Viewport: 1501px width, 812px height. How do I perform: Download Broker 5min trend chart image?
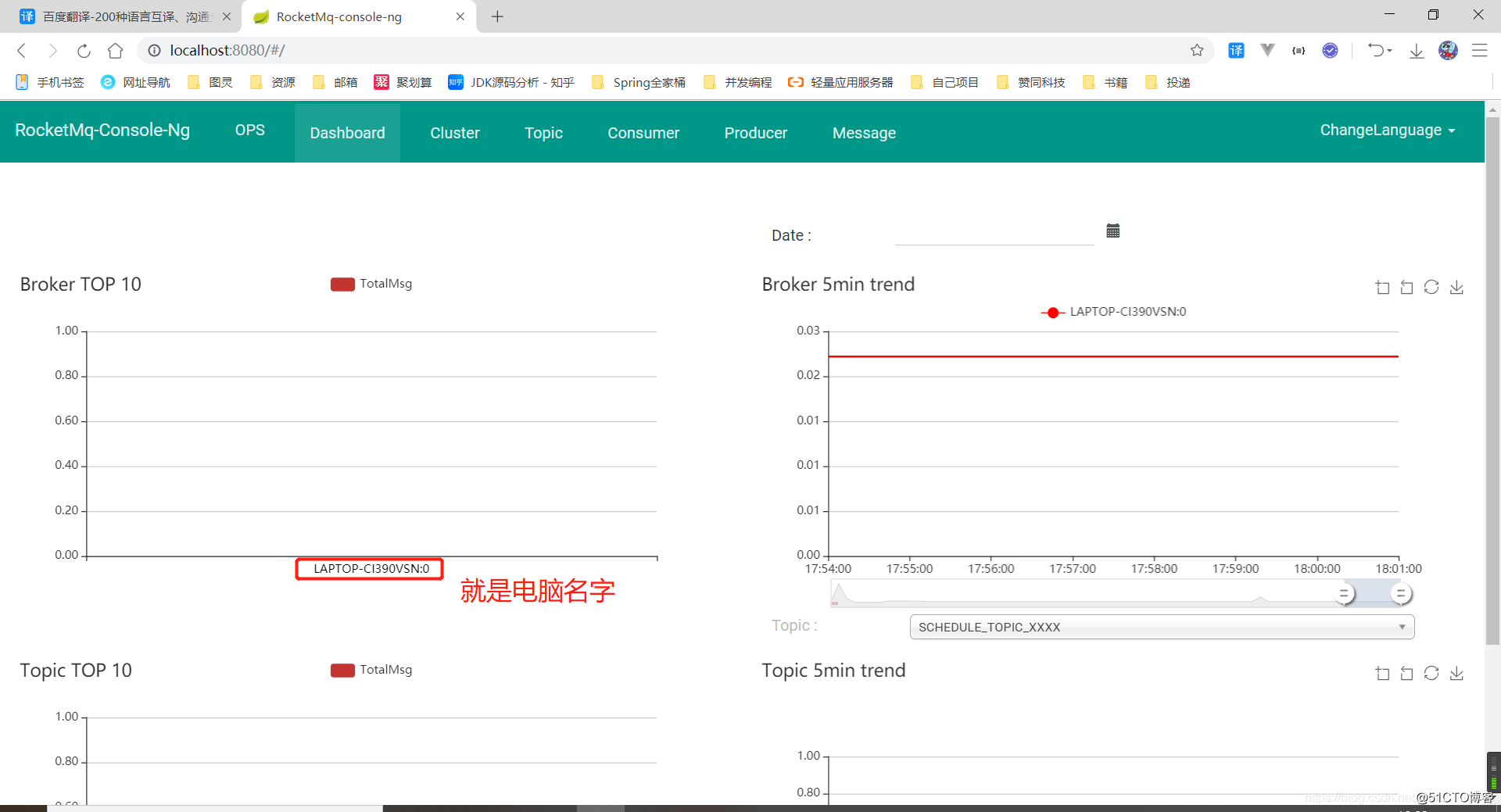coord(1456,288)
